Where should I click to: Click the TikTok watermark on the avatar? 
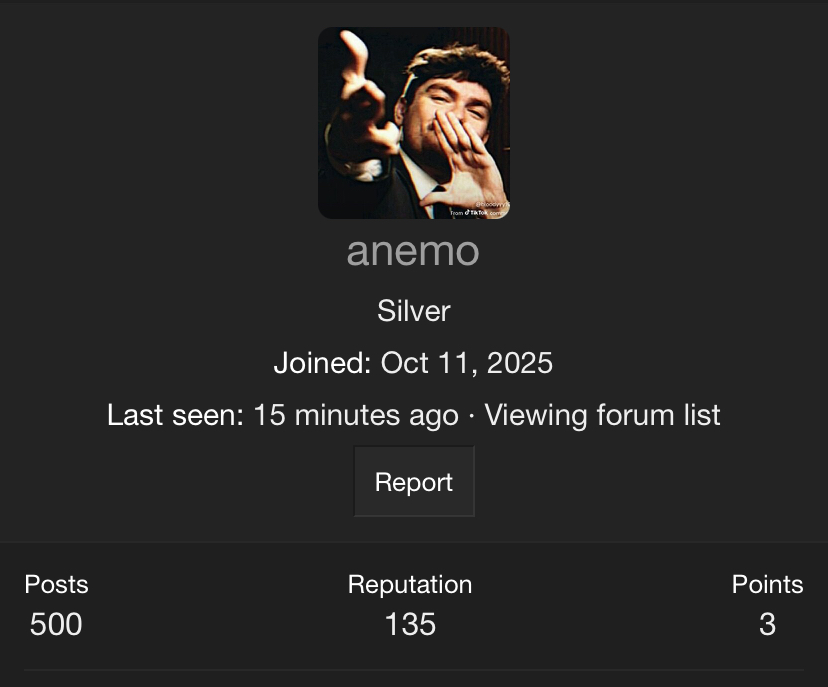click(x=478, y=212)
